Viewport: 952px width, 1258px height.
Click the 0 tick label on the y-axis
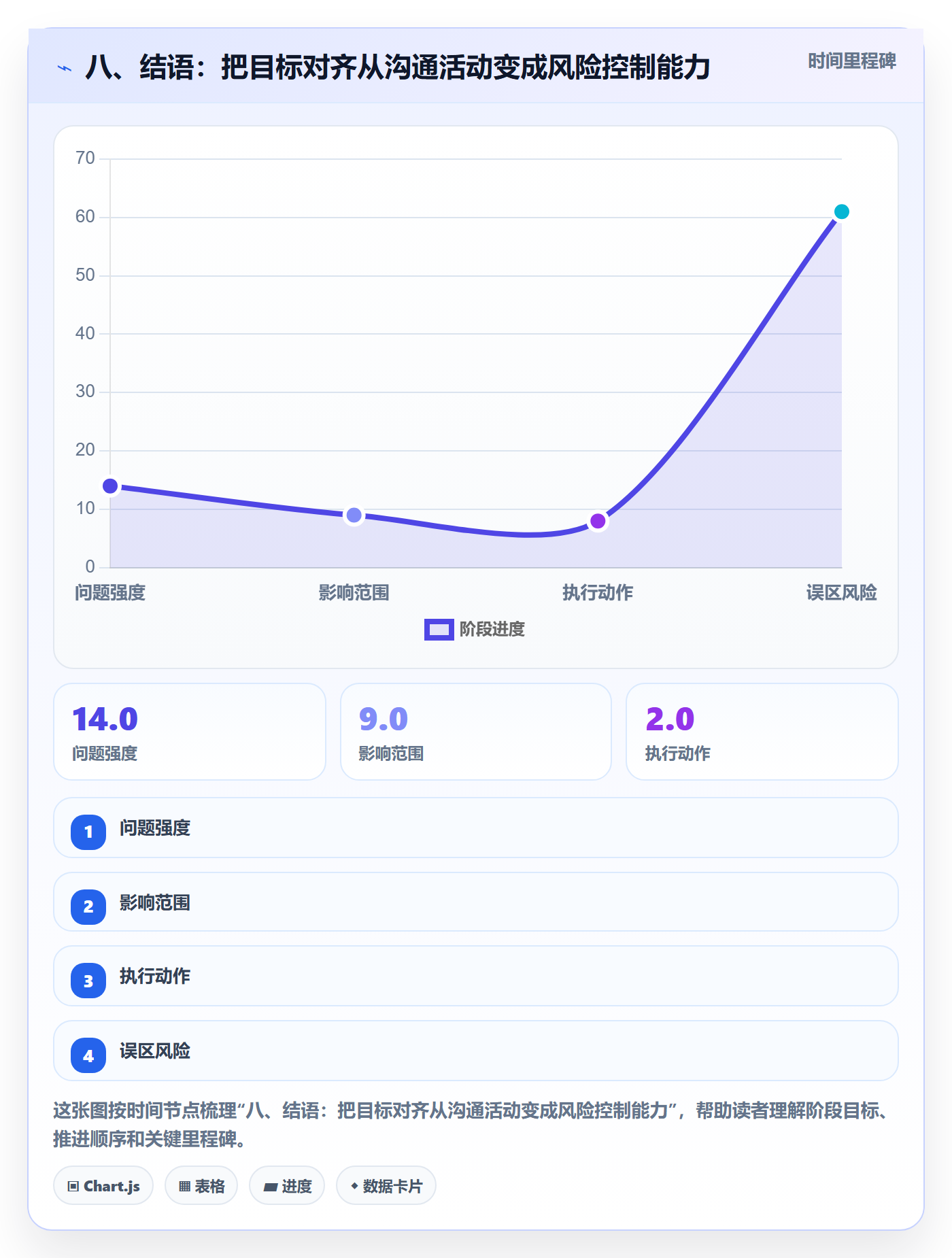(x=90, y=566)
